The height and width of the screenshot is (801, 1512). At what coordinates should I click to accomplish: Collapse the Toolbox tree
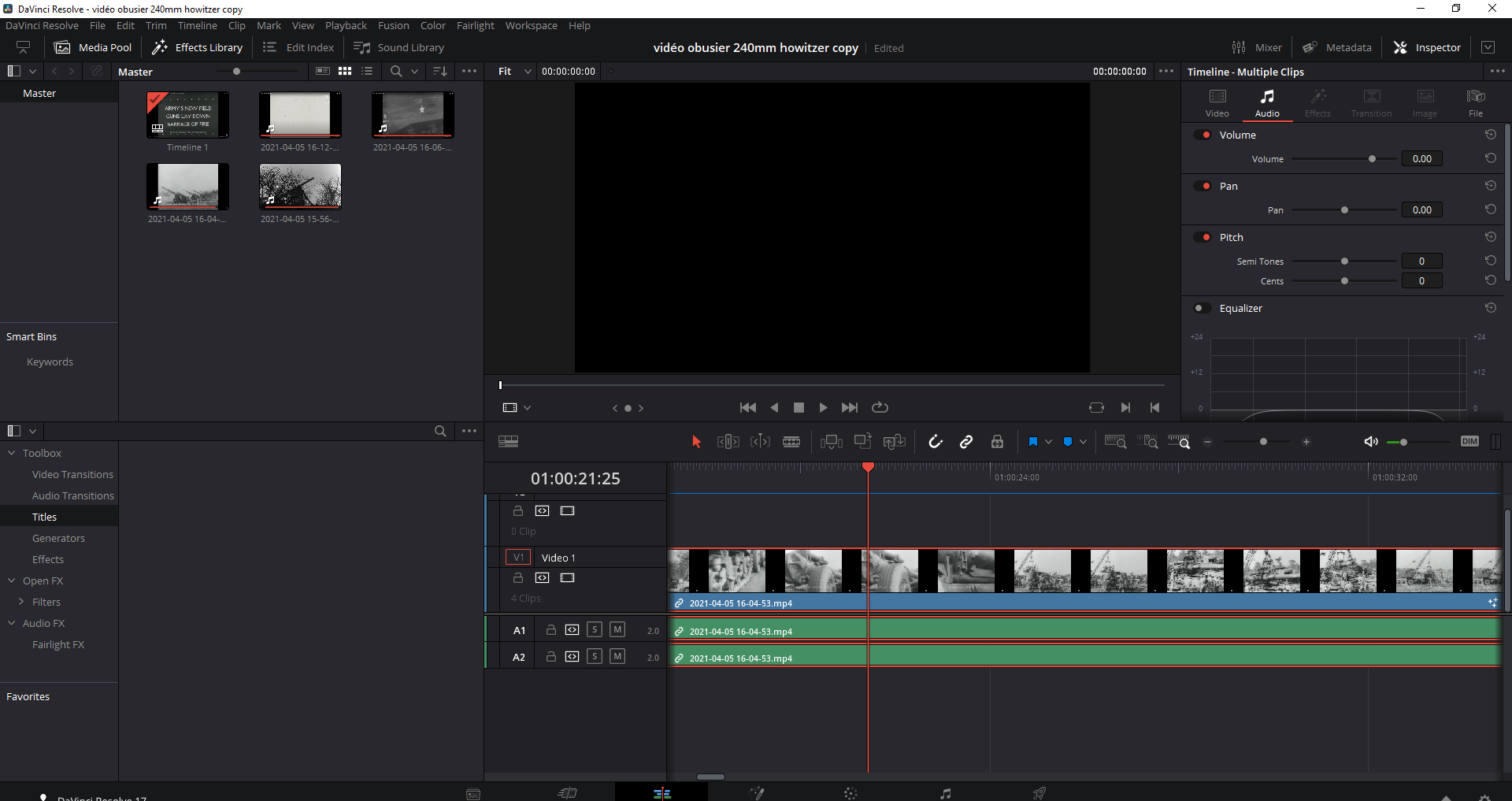click(12, 453)
